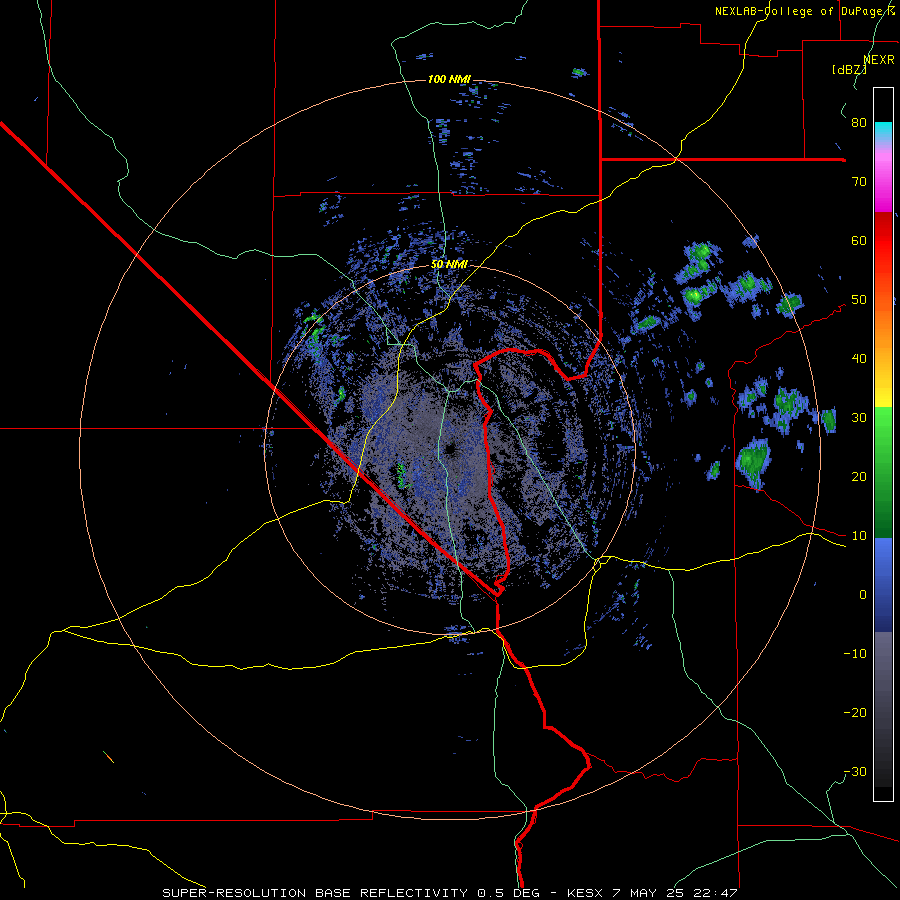The height and width of the screenshot is (900, 900).
Task: Click the 60 value on the dBZ scale
Action: (859, 240)
